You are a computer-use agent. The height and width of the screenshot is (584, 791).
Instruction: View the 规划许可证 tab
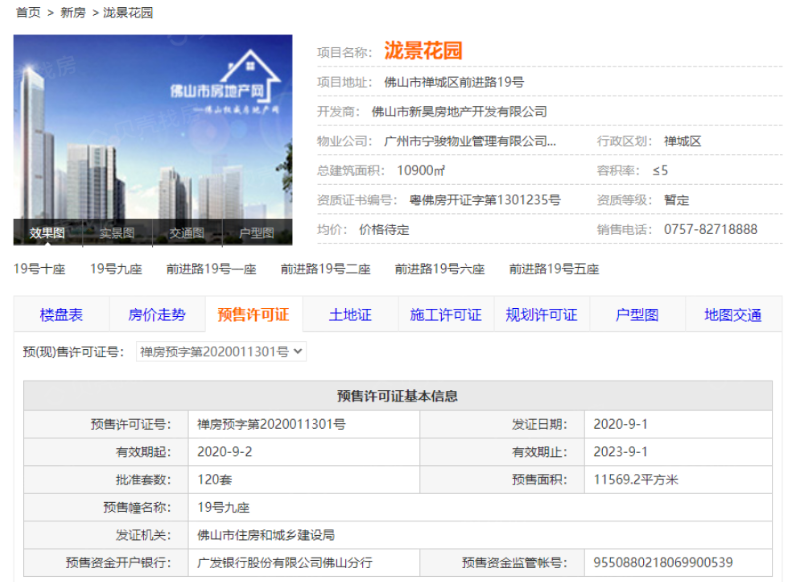click(x=541, y=315)
